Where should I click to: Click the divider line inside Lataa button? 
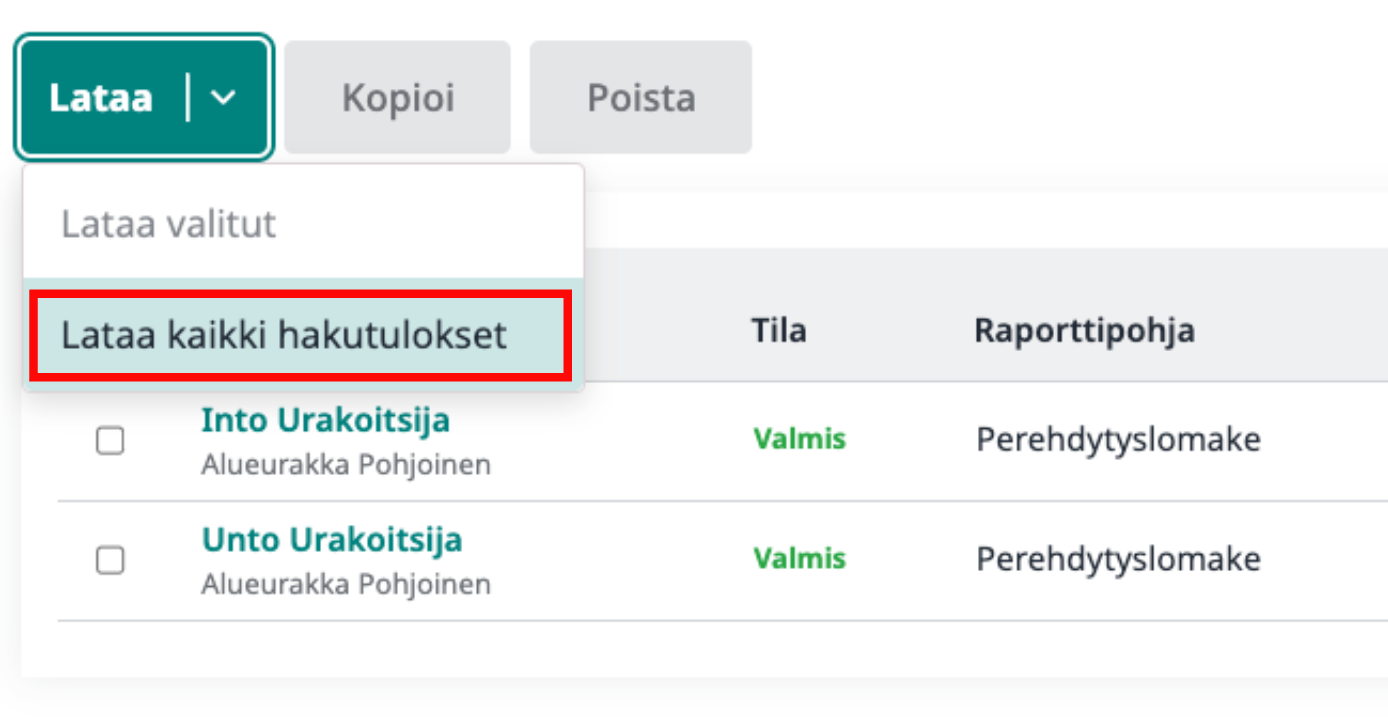tap(187, 98)
